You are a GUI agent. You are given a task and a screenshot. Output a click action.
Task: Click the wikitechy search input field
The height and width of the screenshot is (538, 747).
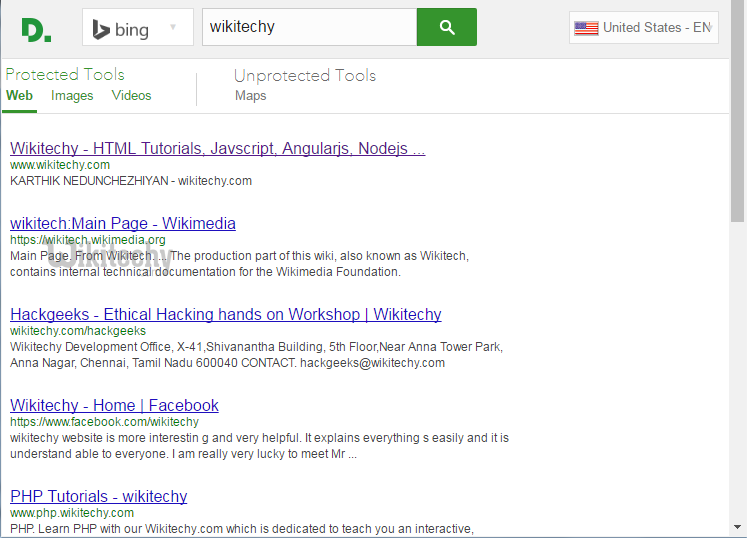point(308,27)
